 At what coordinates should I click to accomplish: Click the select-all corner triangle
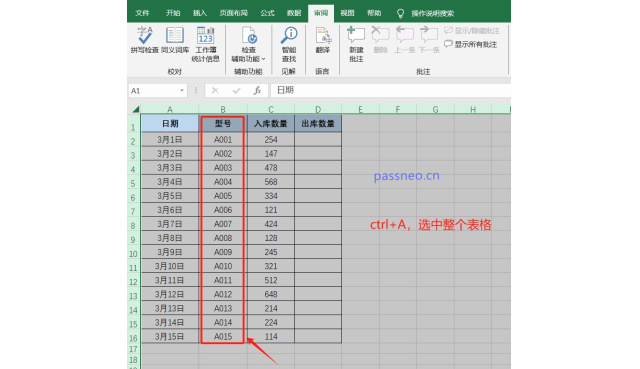136,109
